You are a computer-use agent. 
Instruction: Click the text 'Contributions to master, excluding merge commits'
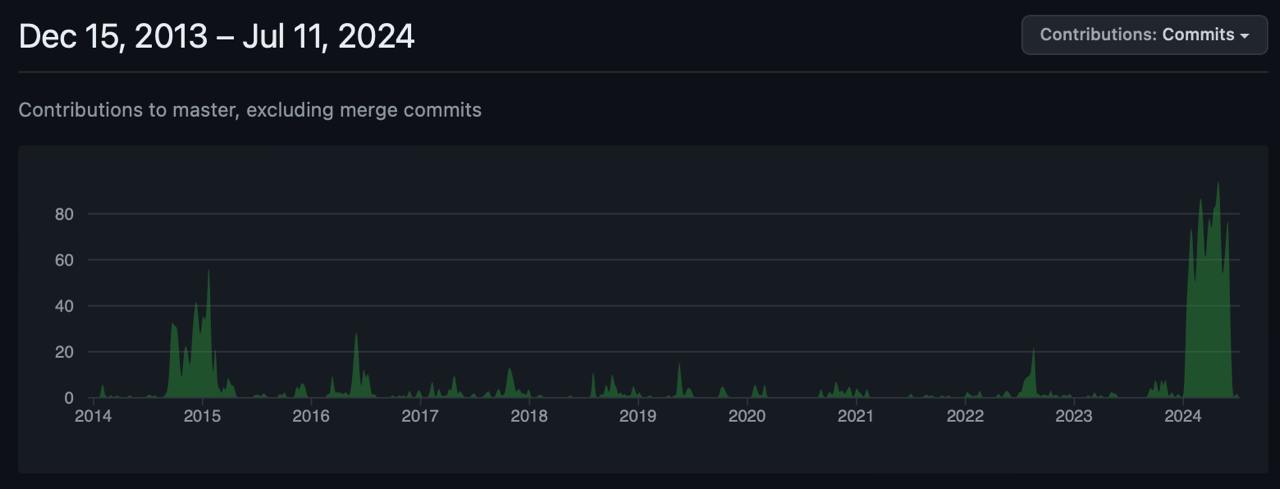tap(250, 110)
